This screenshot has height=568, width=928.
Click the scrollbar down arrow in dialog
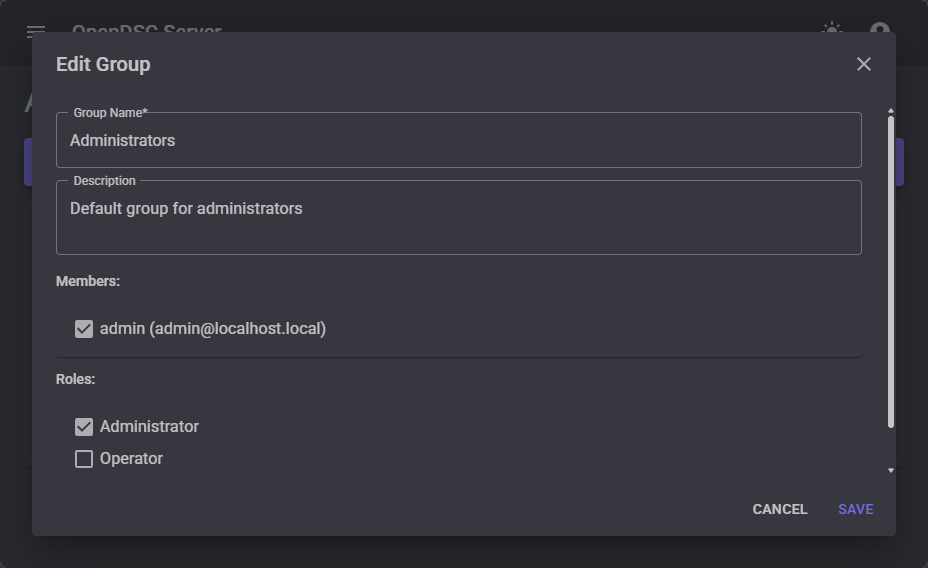[891, 470]
